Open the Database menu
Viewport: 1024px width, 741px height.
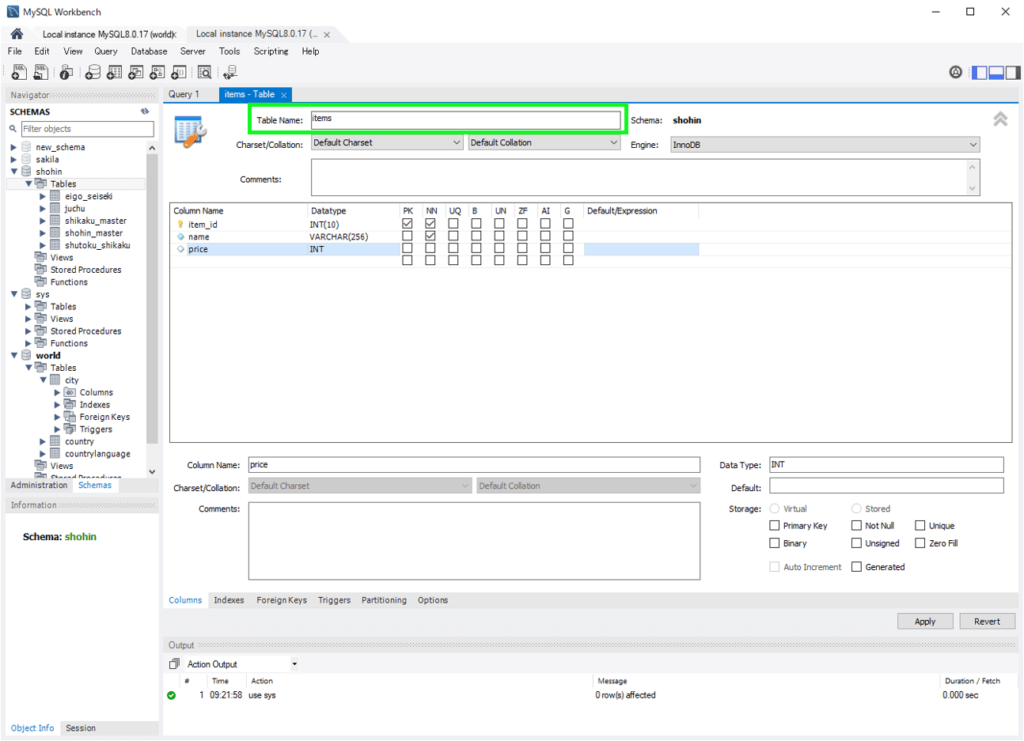149,52
